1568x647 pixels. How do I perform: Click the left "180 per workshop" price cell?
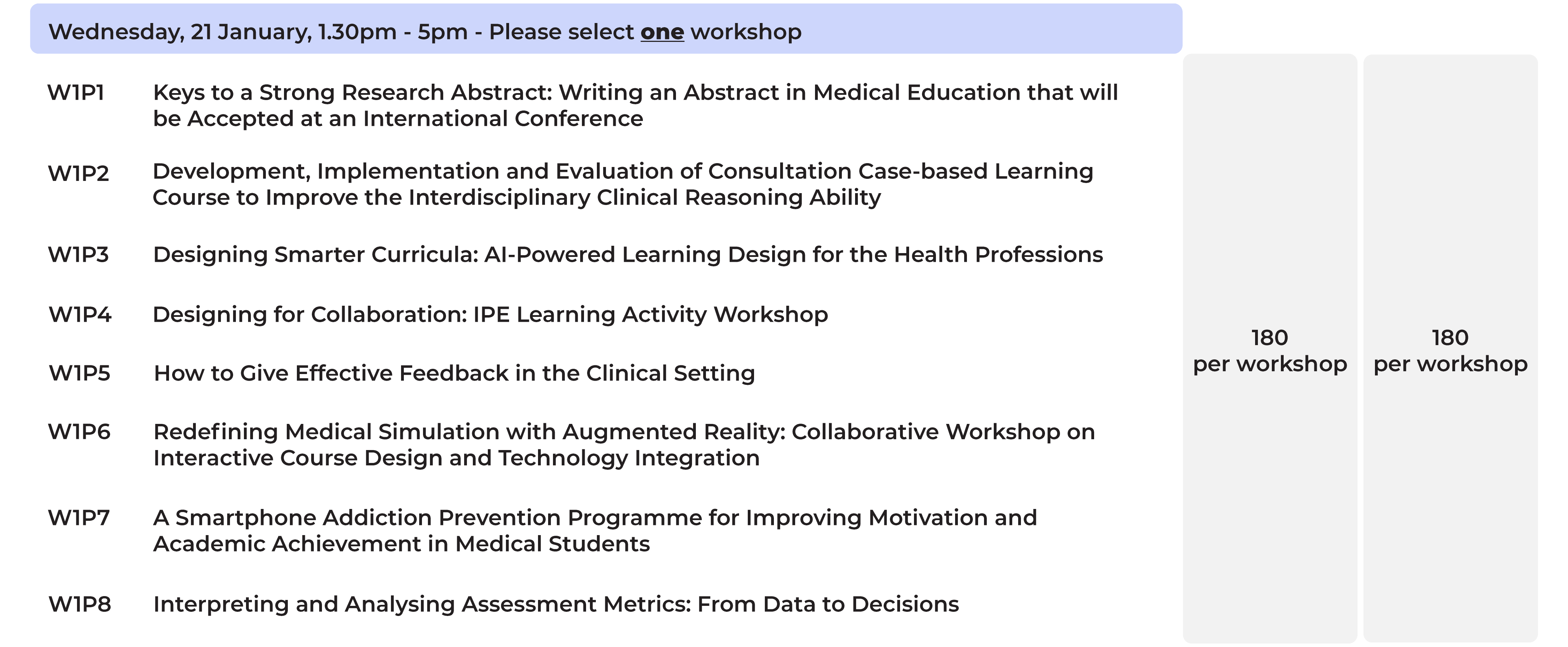click(1270, 350)
